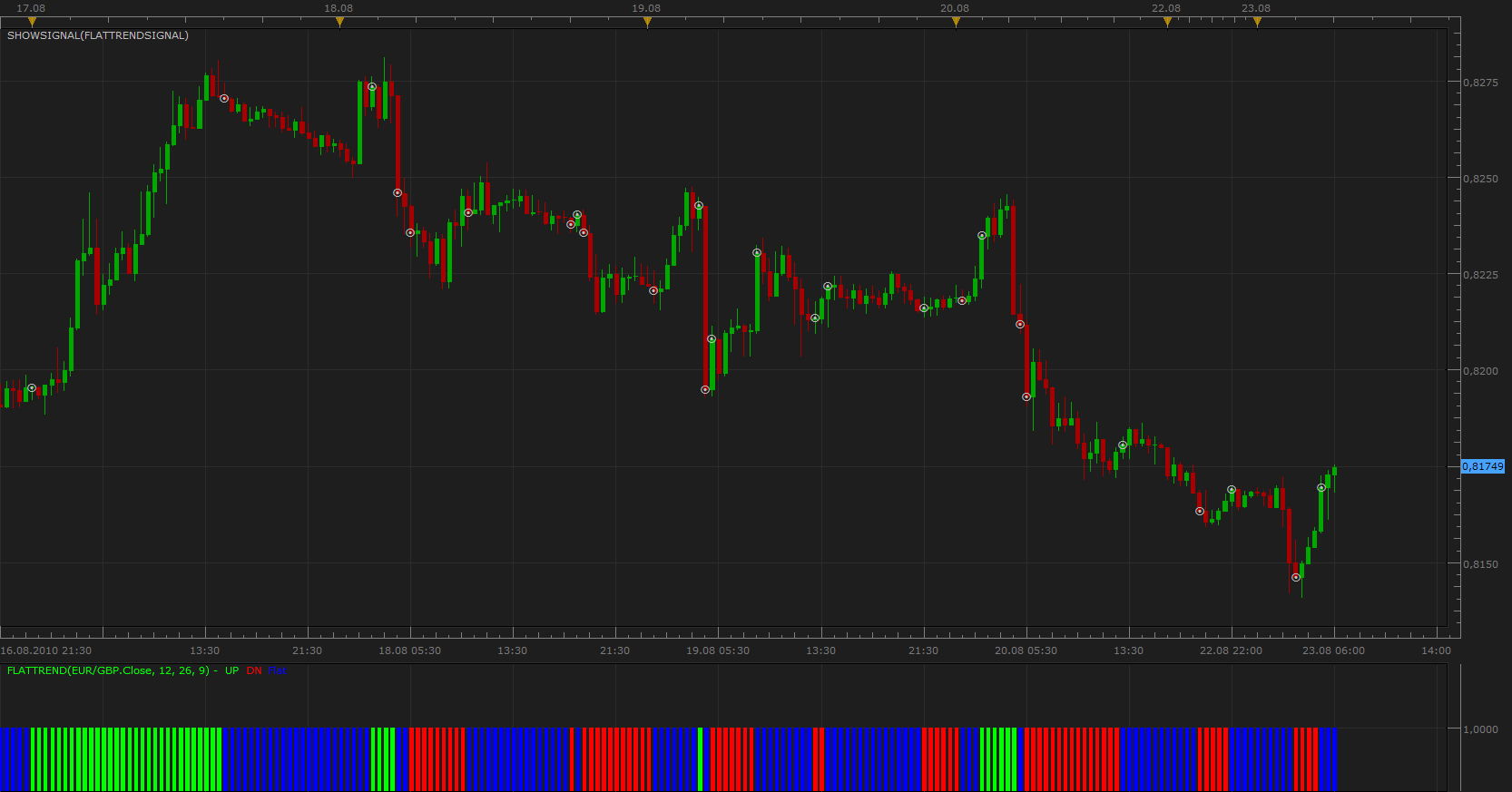Click the 23.08 06:00 time label
Viewport: 1512px width, 792px height.
click(x=1333, y=650)
